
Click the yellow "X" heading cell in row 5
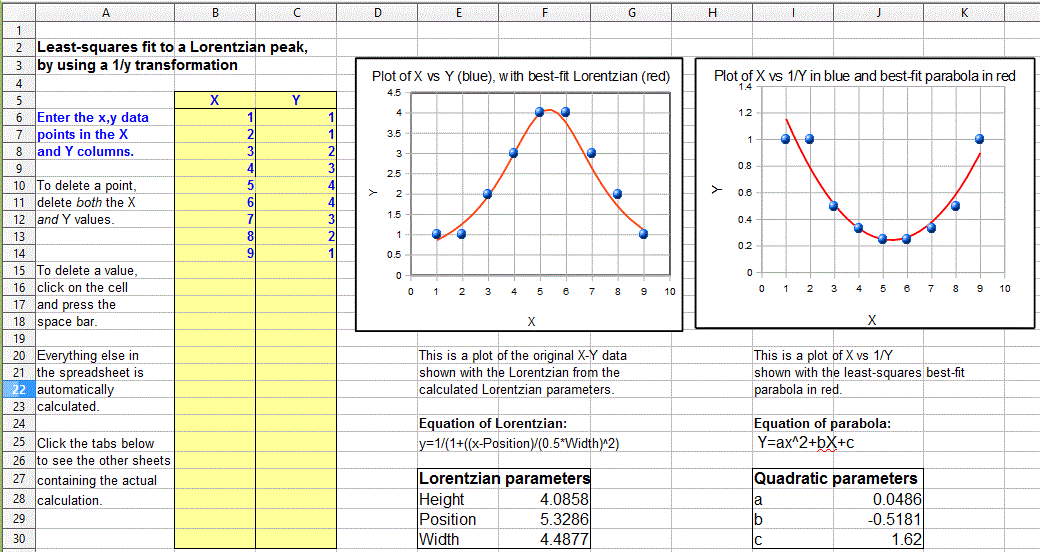click(x=215, y=100)
